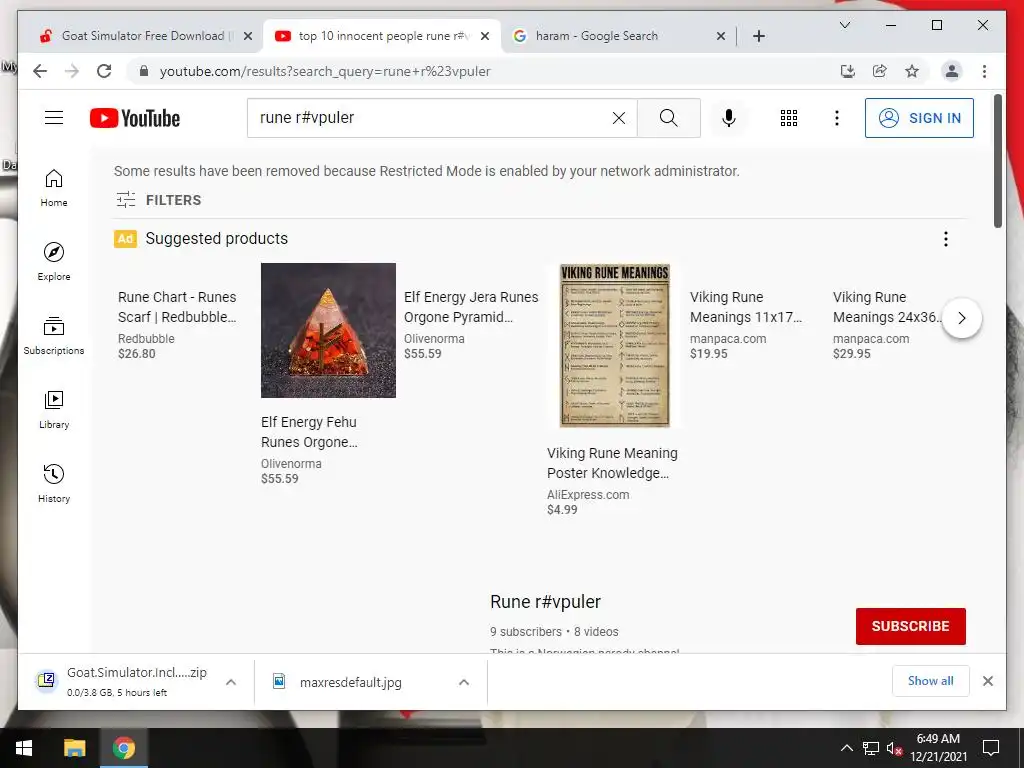Image resolution: width=1024 pixels, height=768 pixels.
Task: Click the Install app icon in address bar
Action: pos(848,71)
